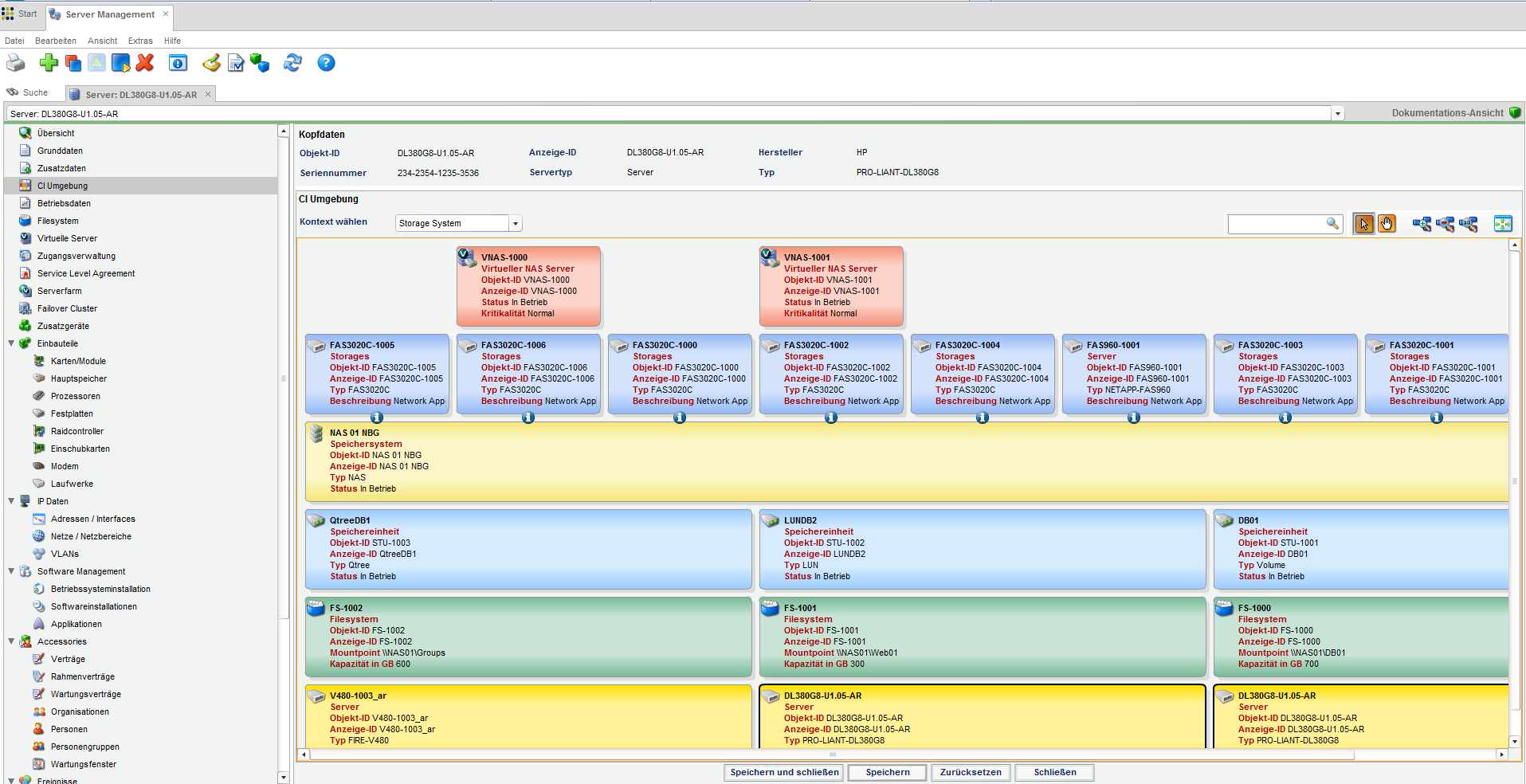
Task: Click the Speichern button
Action: click(x=888, y=772)
